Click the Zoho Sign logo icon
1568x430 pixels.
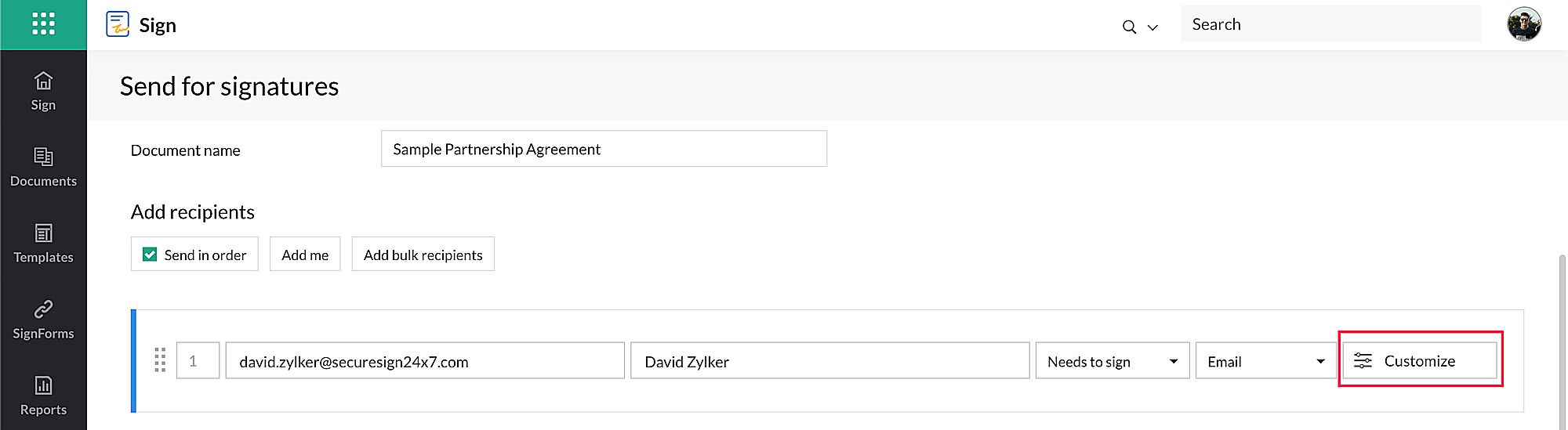118,24
